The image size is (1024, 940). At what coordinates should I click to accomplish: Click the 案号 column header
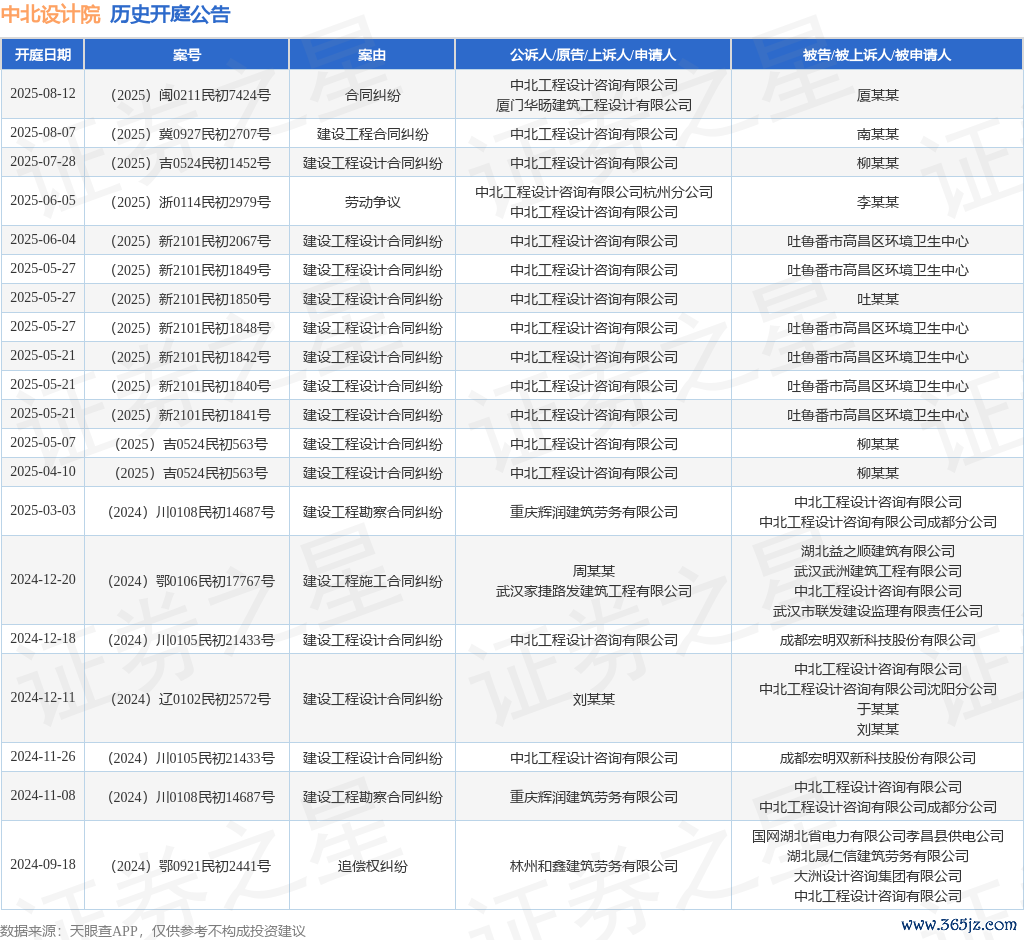point(187,55)
